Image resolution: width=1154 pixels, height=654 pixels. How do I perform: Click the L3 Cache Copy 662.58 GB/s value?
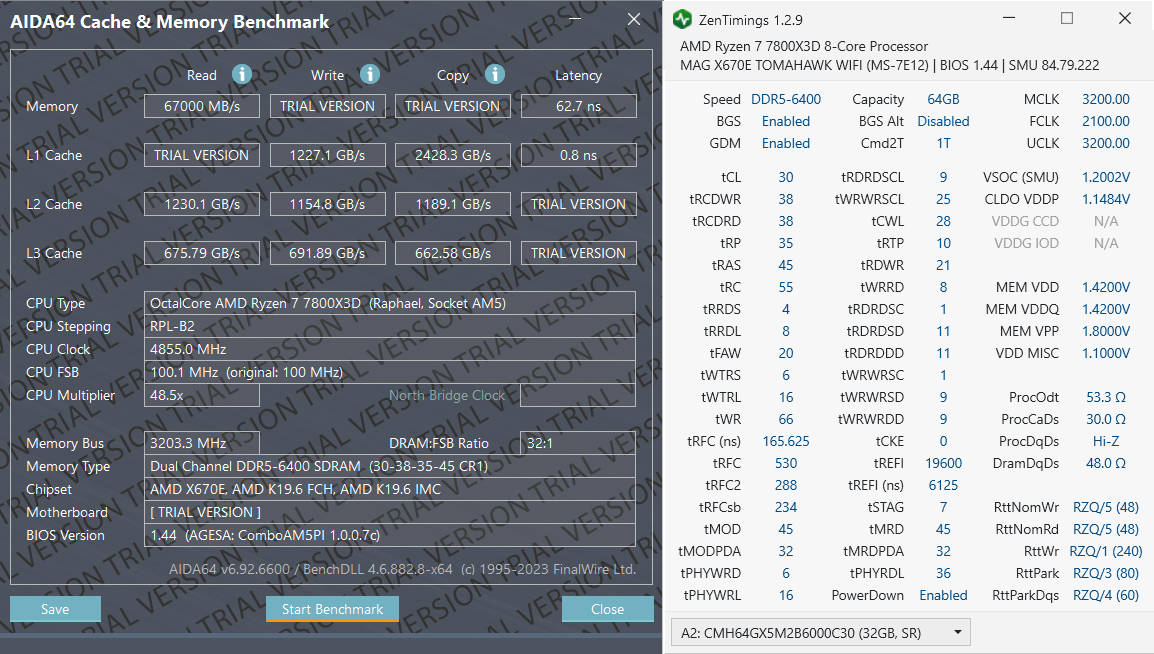[x=453, y=253]
